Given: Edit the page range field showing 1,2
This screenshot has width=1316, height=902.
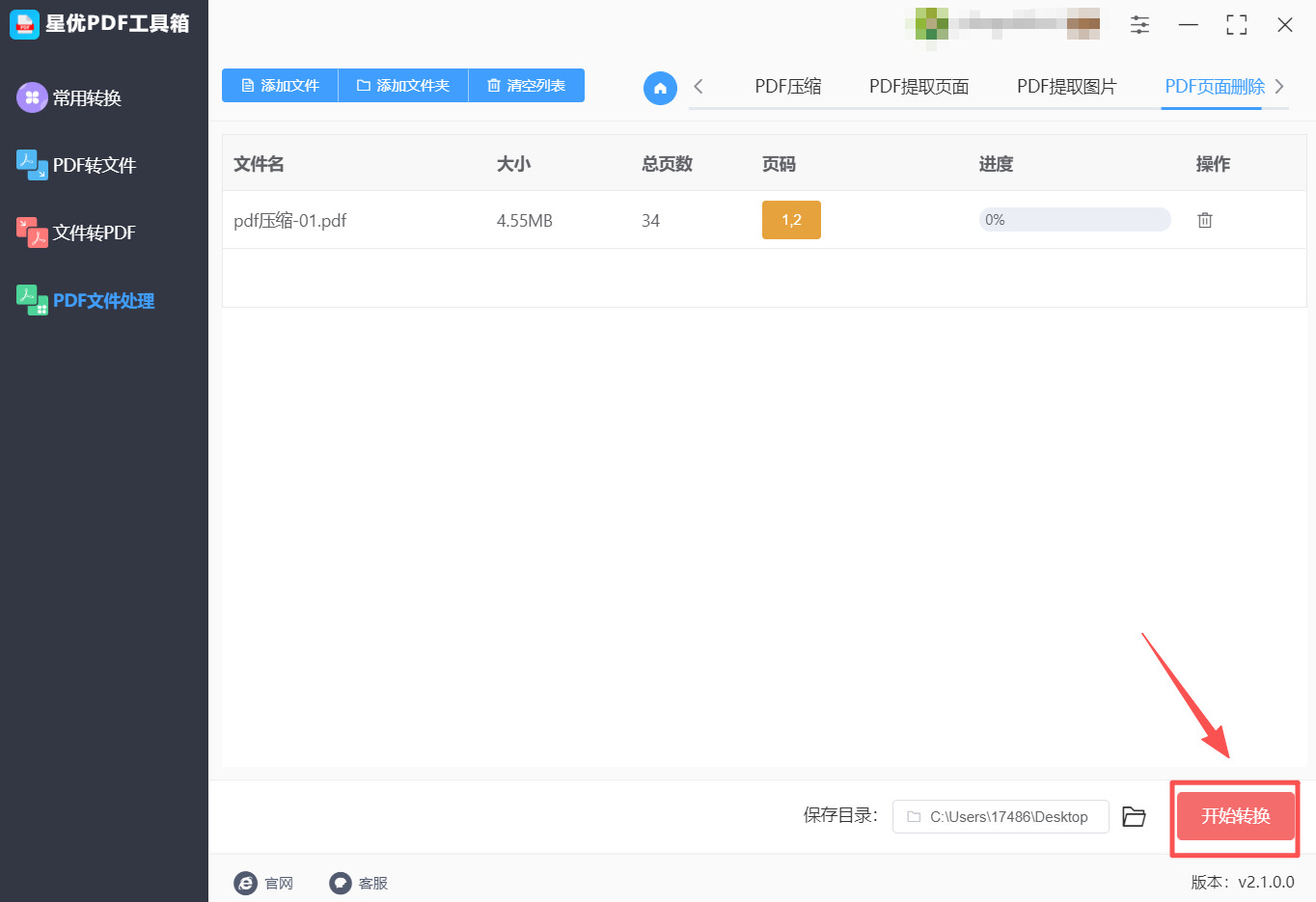Looking at the screenshot, I should click(791, 220).
